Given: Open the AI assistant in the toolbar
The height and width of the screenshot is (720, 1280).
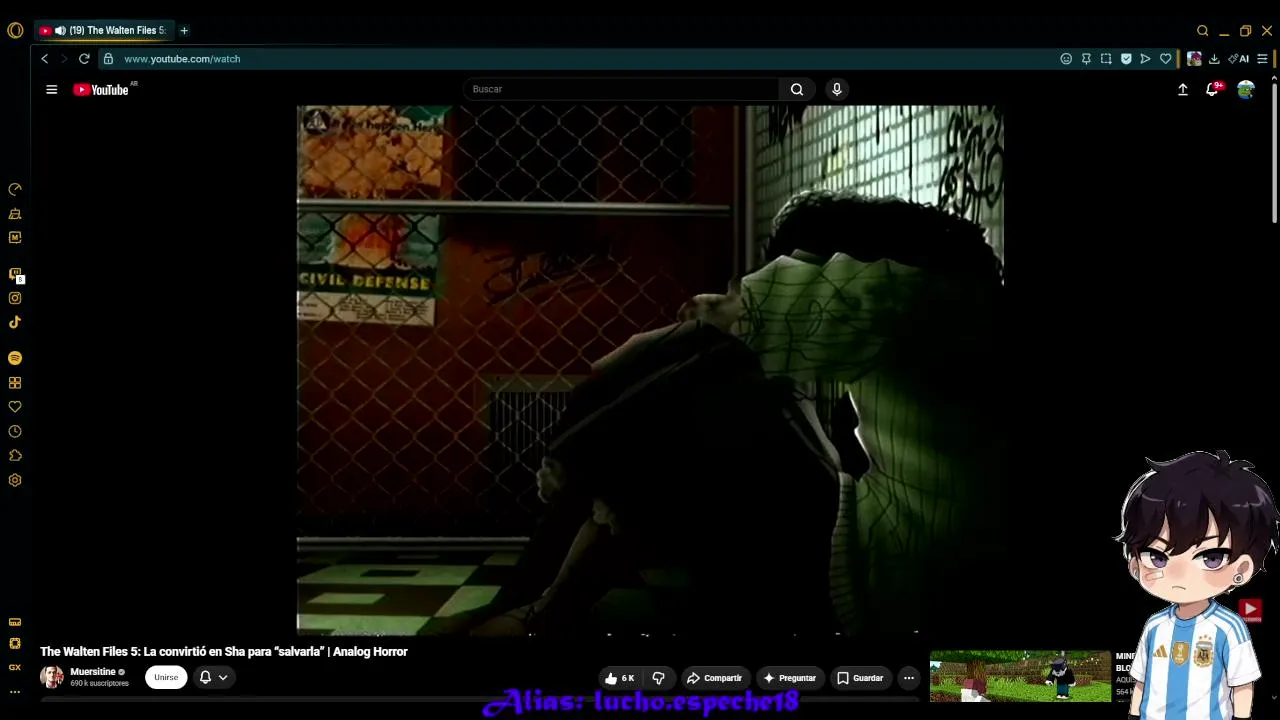Looking at the screenshot, I should [1239, 59].
